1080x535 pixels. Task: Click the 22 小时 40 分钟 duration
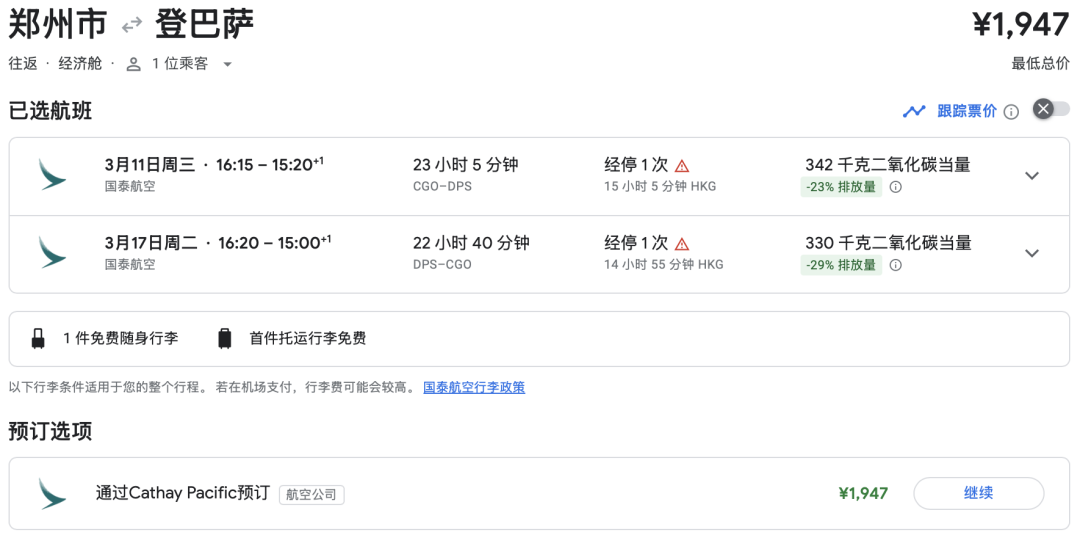[x=471, y=243]
